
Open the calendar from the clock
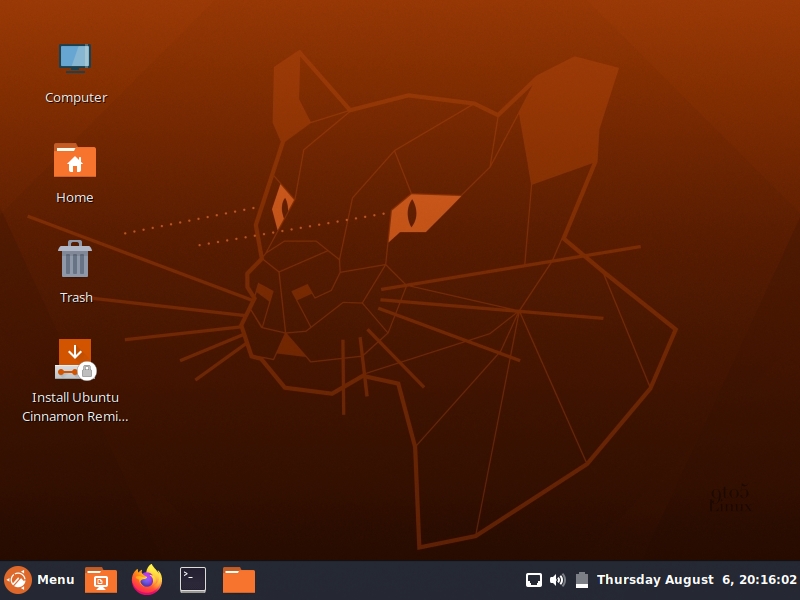coord(696,580)
